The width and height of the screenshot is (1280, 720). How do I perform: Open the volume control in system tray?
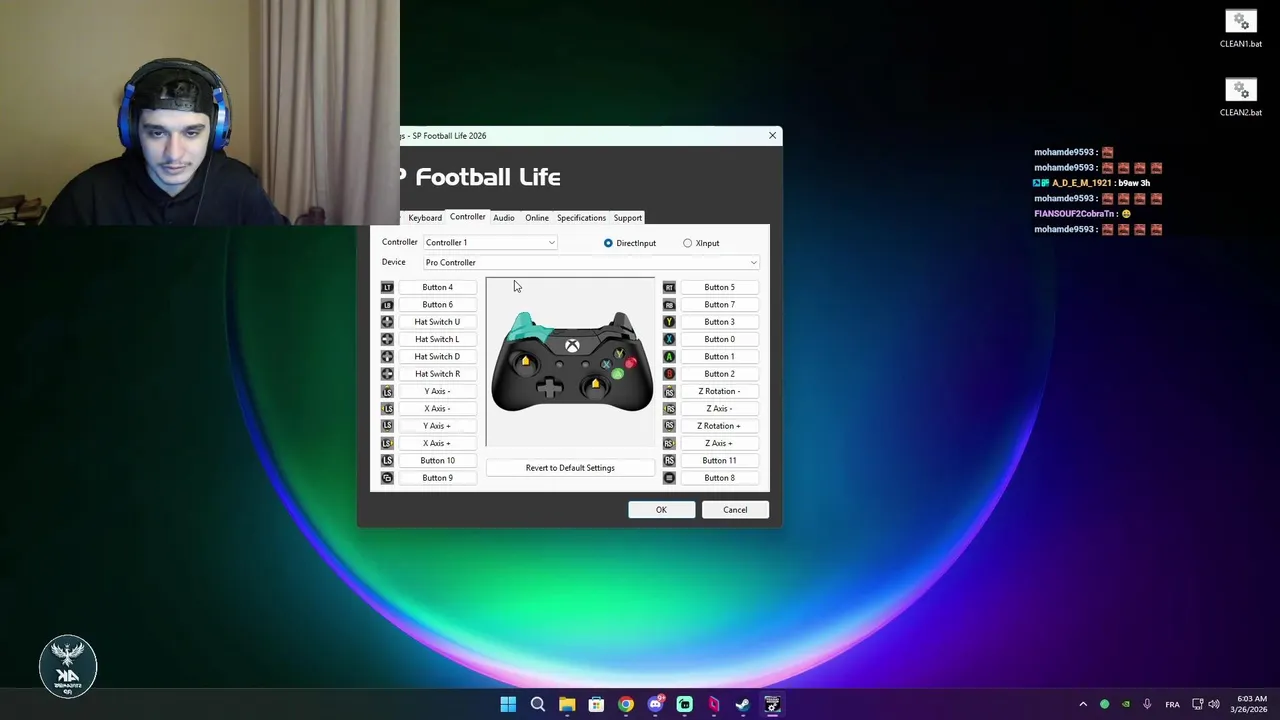[1214, 704]
